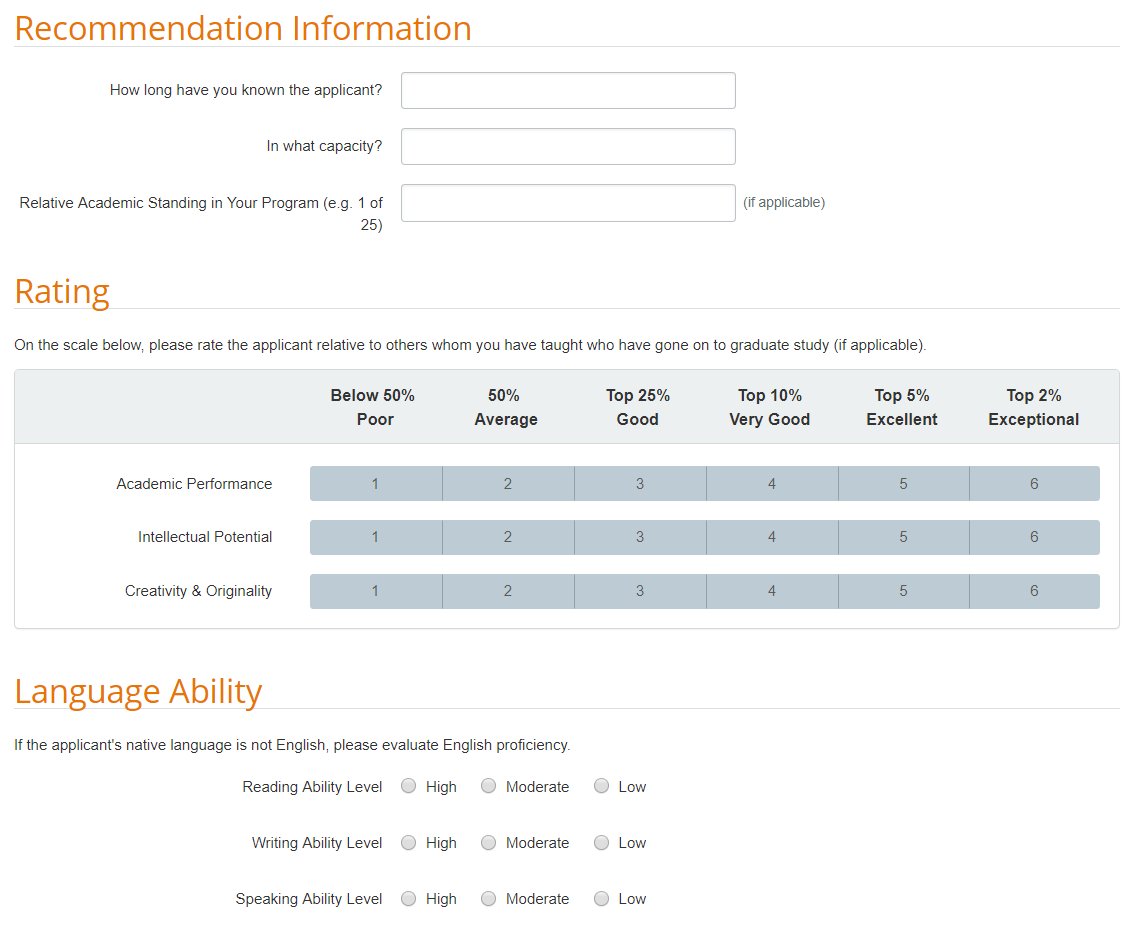Rate Intellectual Potential as 4
This screenshot has height=926, width=1134.
(772, 537)
